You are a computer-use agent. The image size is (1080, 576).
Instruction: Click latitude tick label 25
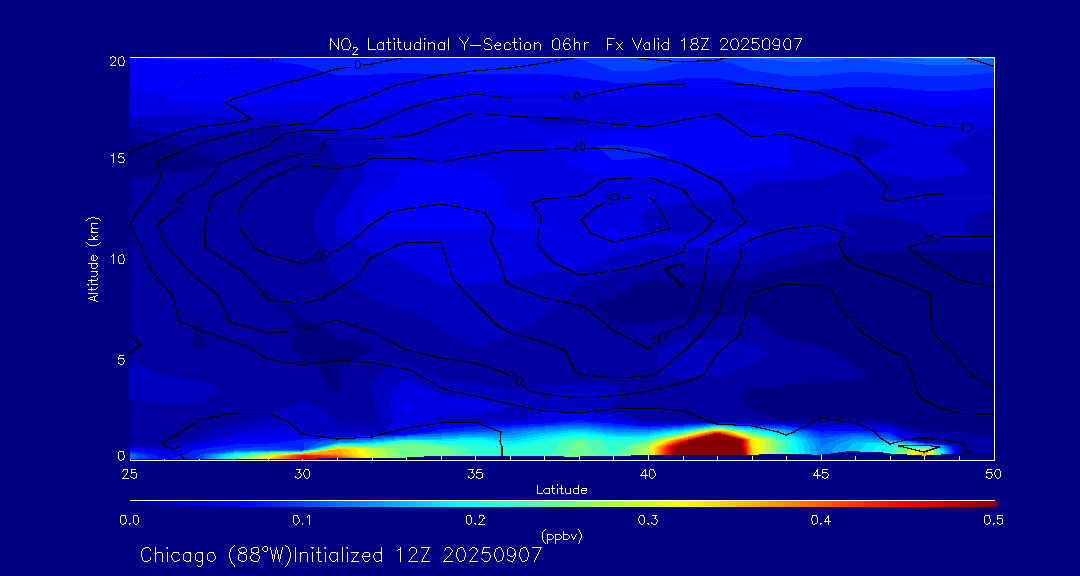click(x=129, y=472)
